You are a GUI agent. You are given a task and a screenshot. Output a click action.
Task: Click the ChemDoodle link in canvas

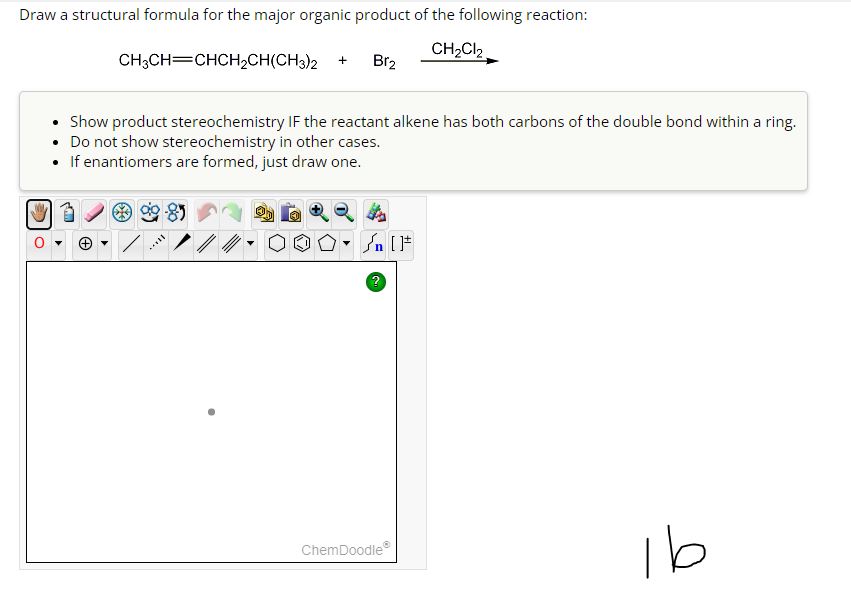(346, 549)
